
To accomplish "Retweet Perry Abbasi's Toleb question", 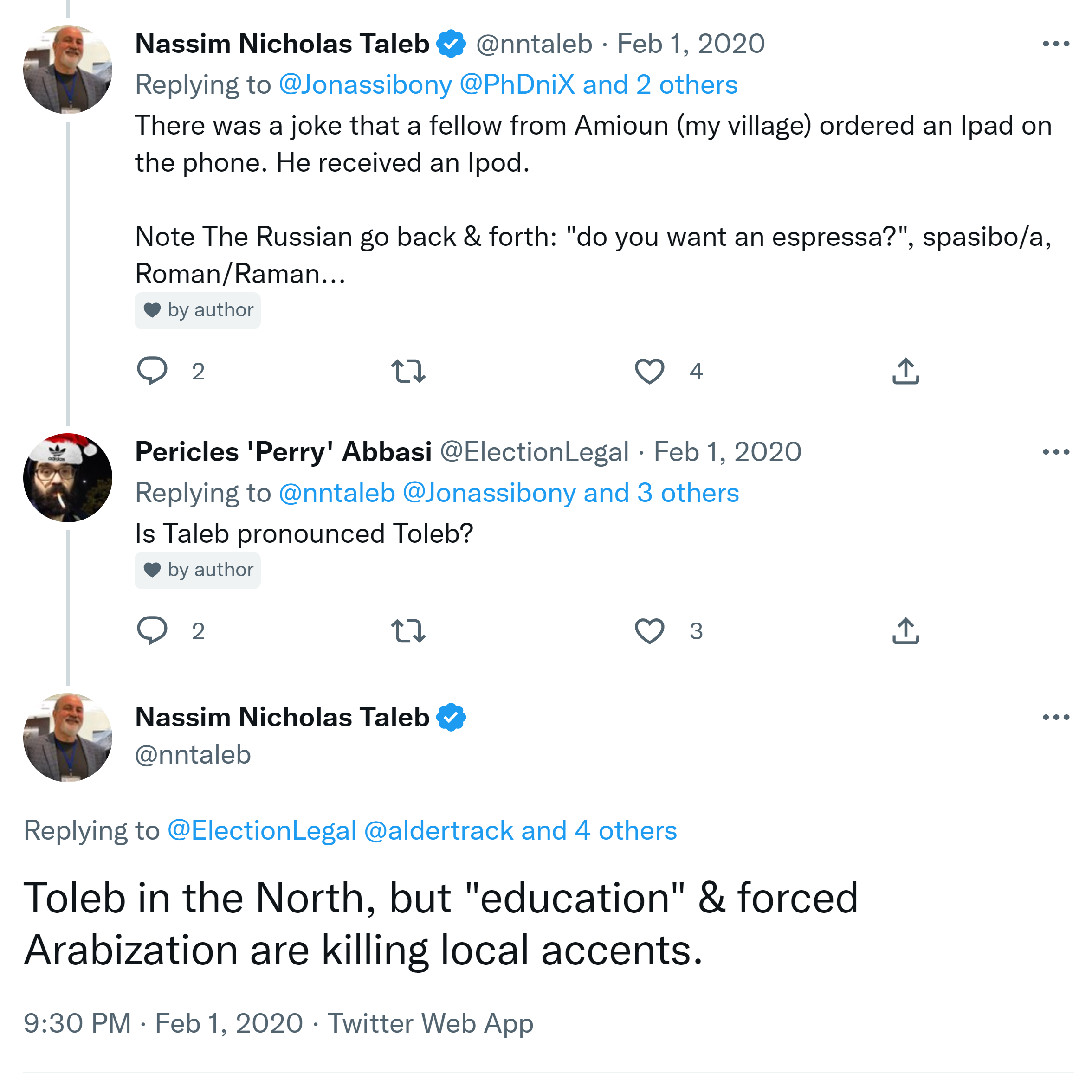I will tap(408, 630).
